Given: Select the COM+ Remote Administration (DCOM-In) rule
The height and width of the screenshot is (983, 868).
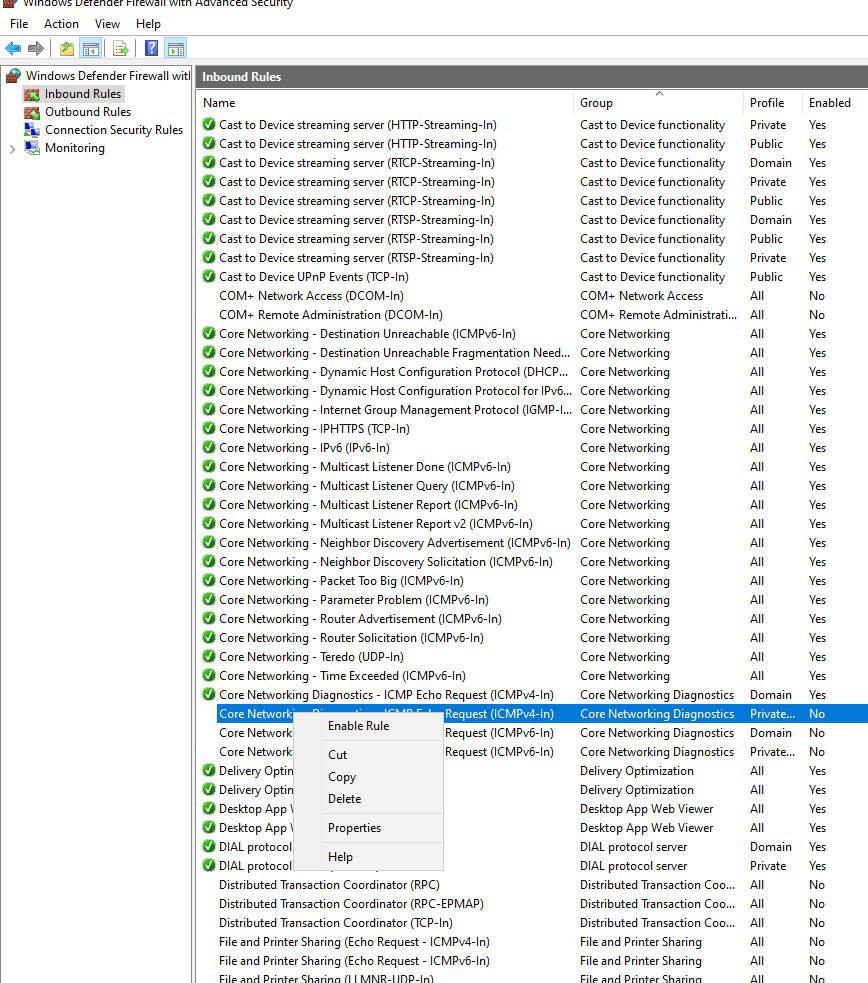Looking at the screenshot, I should point(331,315).
